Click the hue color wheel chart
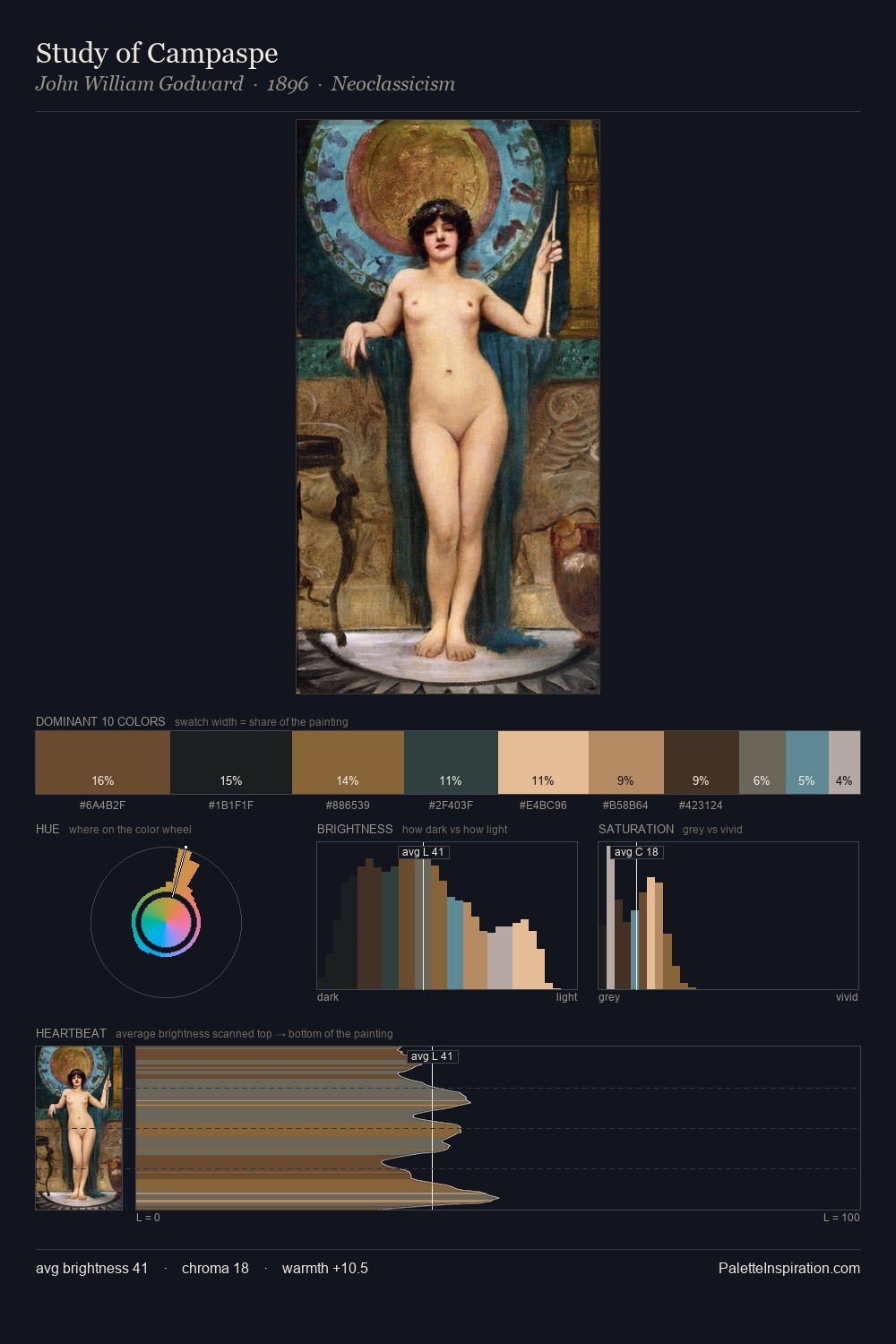This screenshot has width=896, height=1344. click(166, 922)
